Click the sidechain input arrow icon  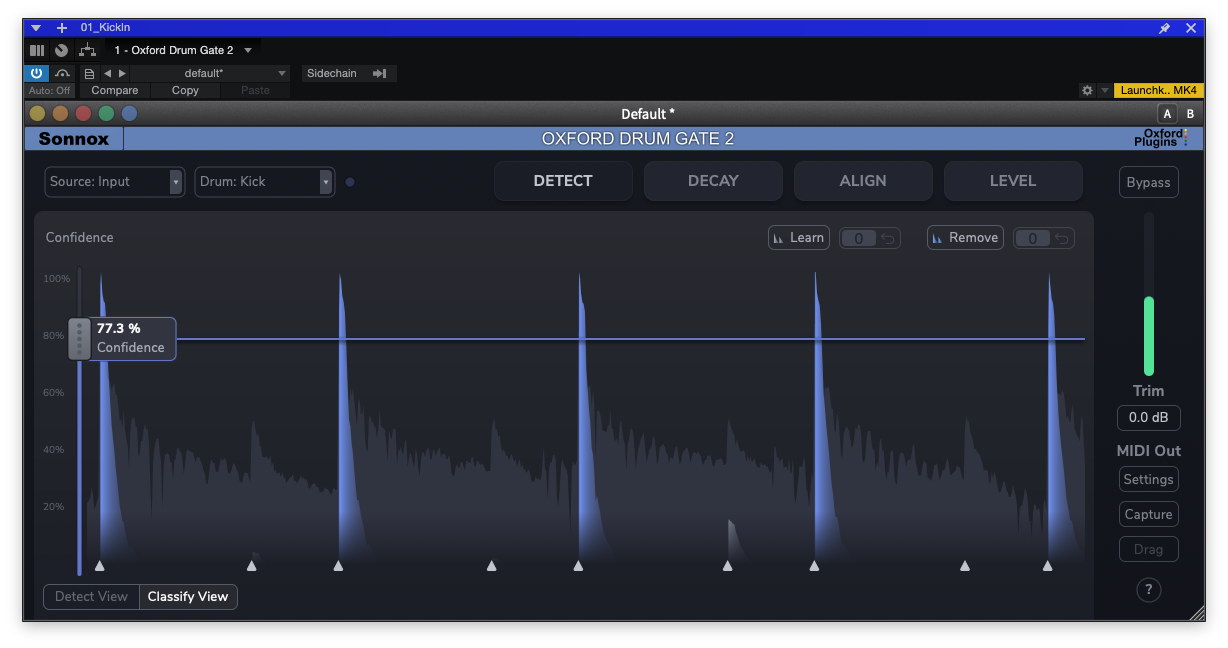[x=380, y=73]
